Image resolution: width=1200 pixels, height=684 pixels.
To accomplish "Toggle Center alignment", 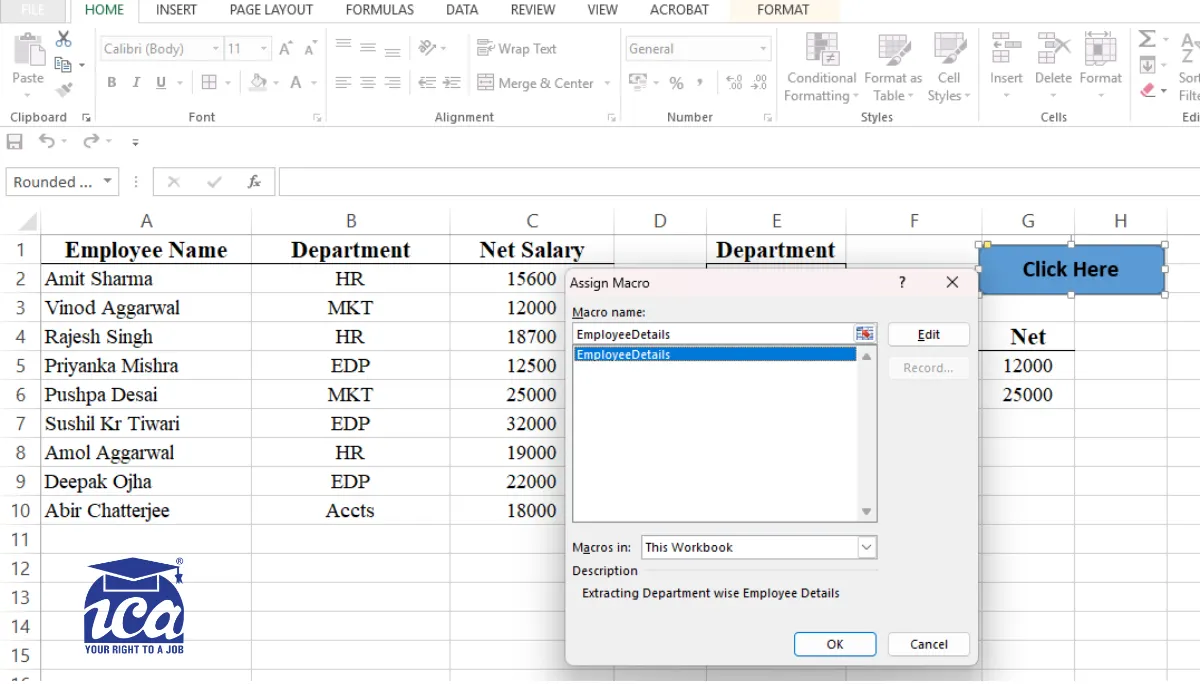I will point(368,83).
